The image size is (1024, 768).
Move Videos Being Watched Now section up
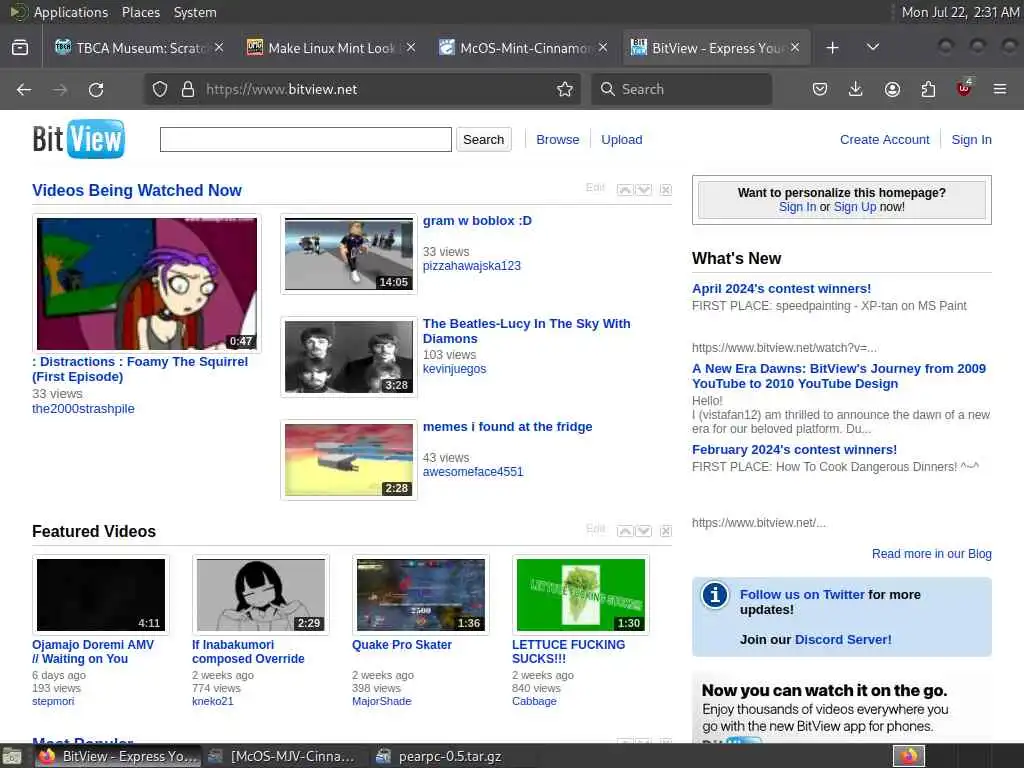click(x=625, y=190)
